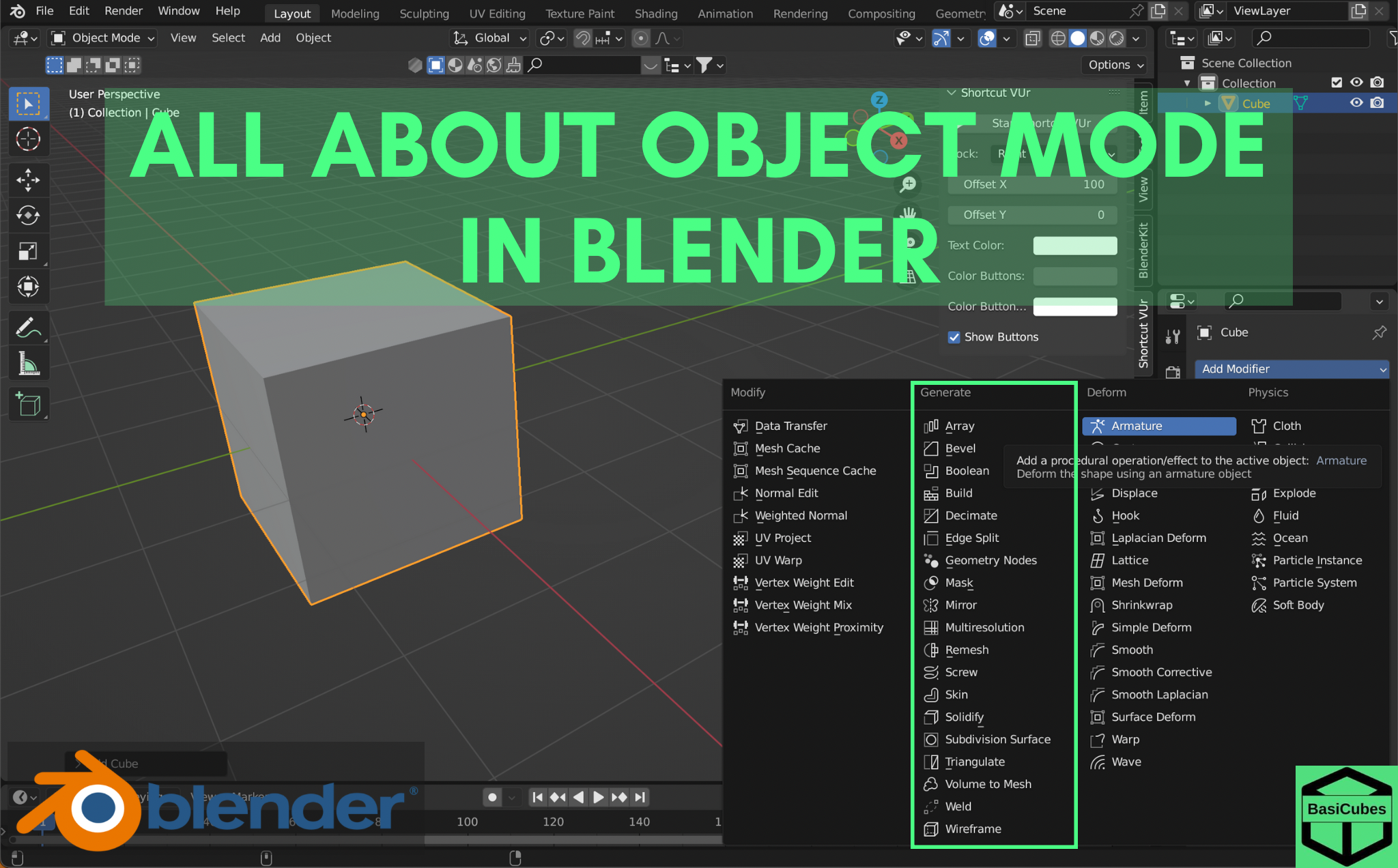Activate the Add Cube tool
The width and height of the screenshot is (1398, 868).
click(29, 404)
